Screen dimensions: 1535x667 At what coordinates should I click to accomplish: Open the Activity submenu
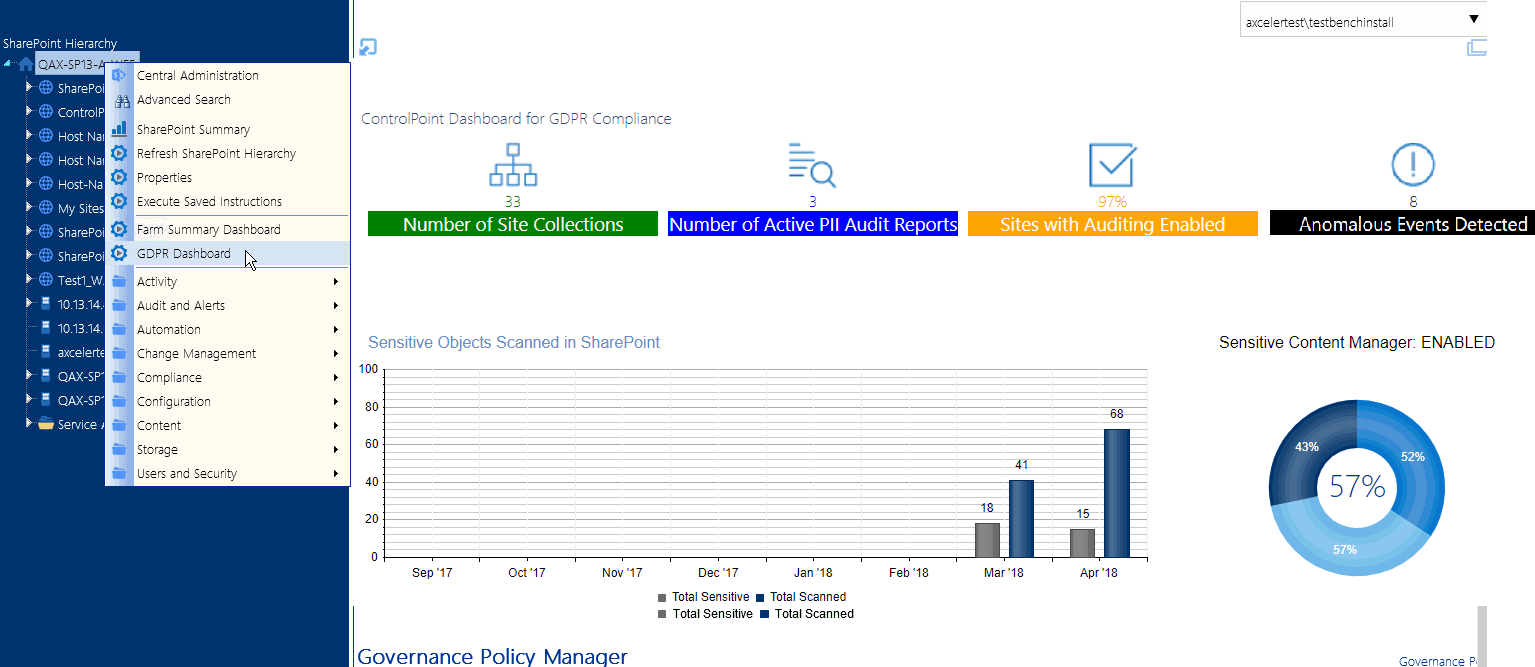157,281
